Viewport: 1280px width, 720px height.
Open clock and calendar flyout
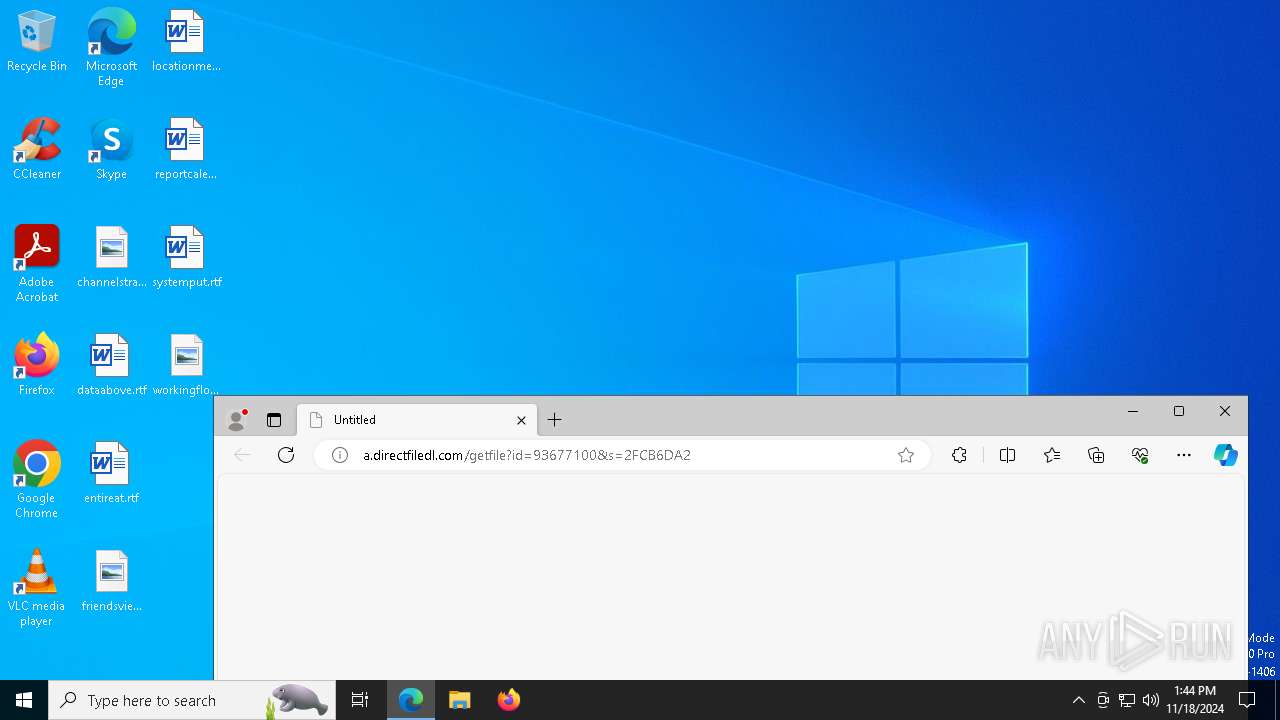point(1195,700)
